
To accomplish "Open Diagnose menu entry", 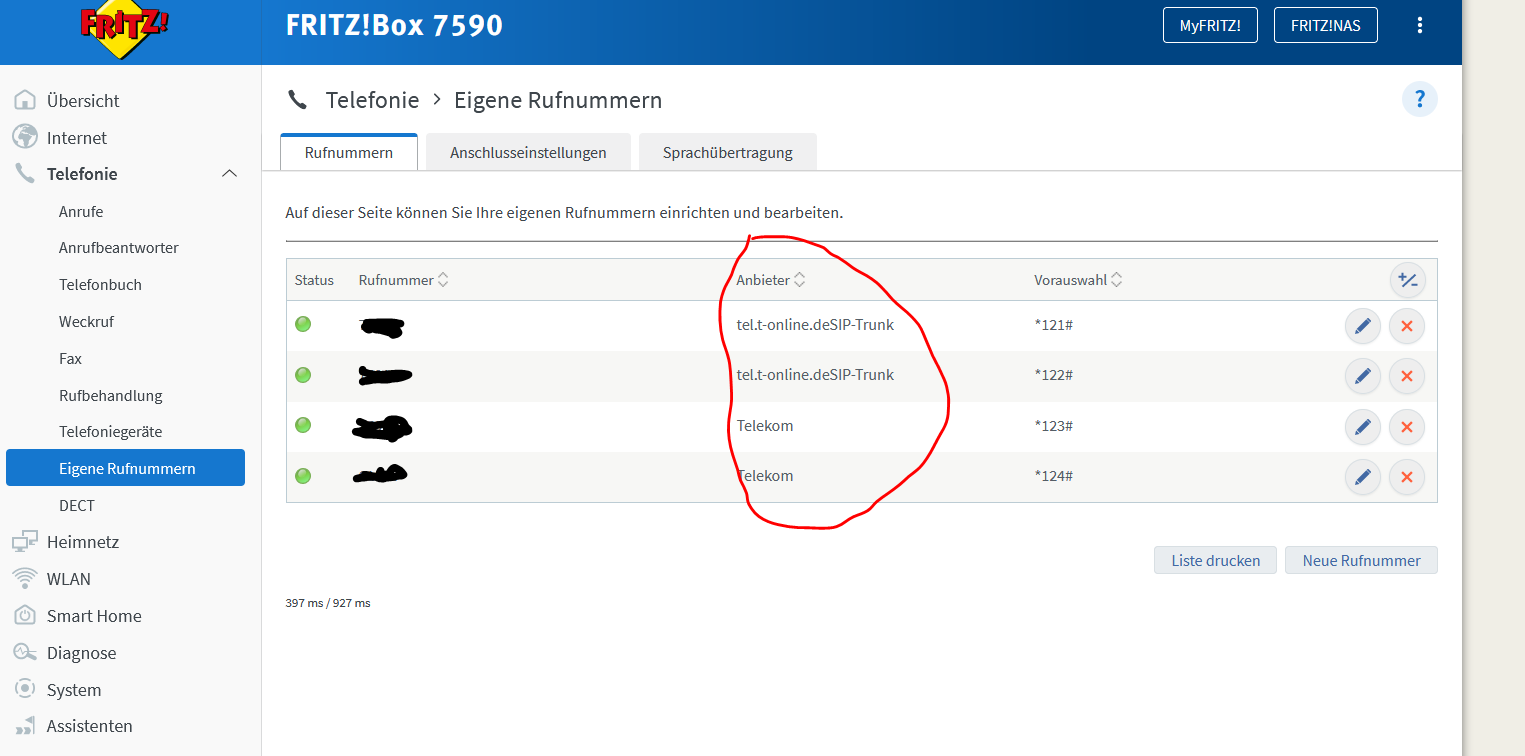I will [x=82, y=652].
